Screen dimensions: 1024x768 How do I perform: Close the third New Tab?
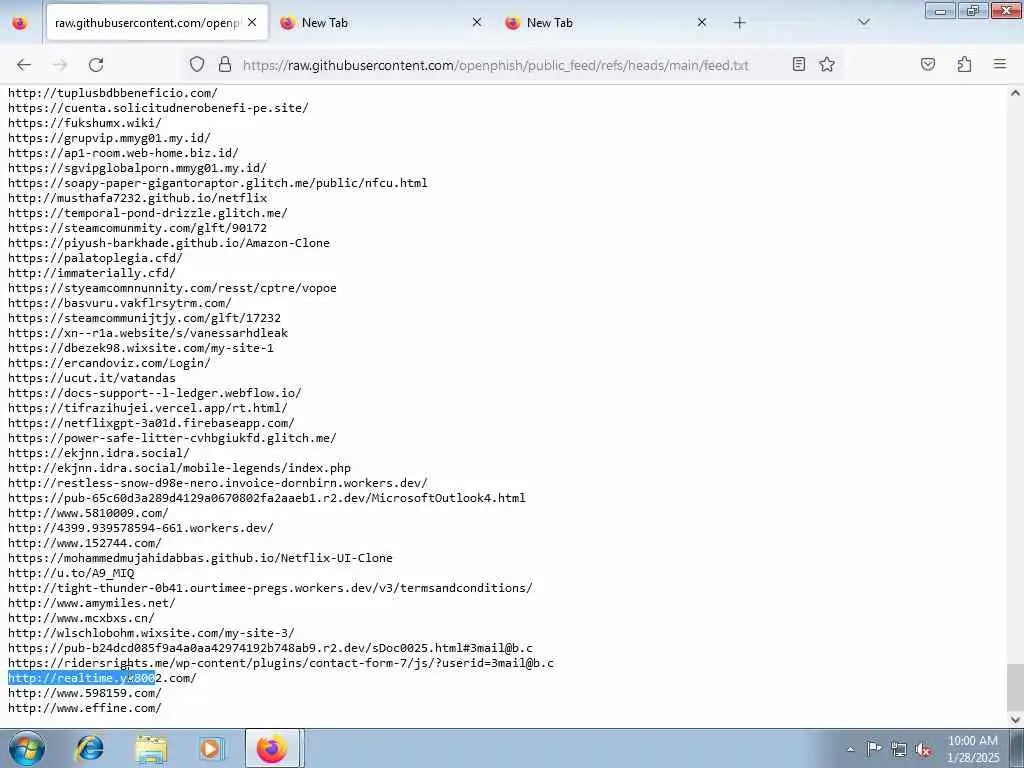pos(701,23)
